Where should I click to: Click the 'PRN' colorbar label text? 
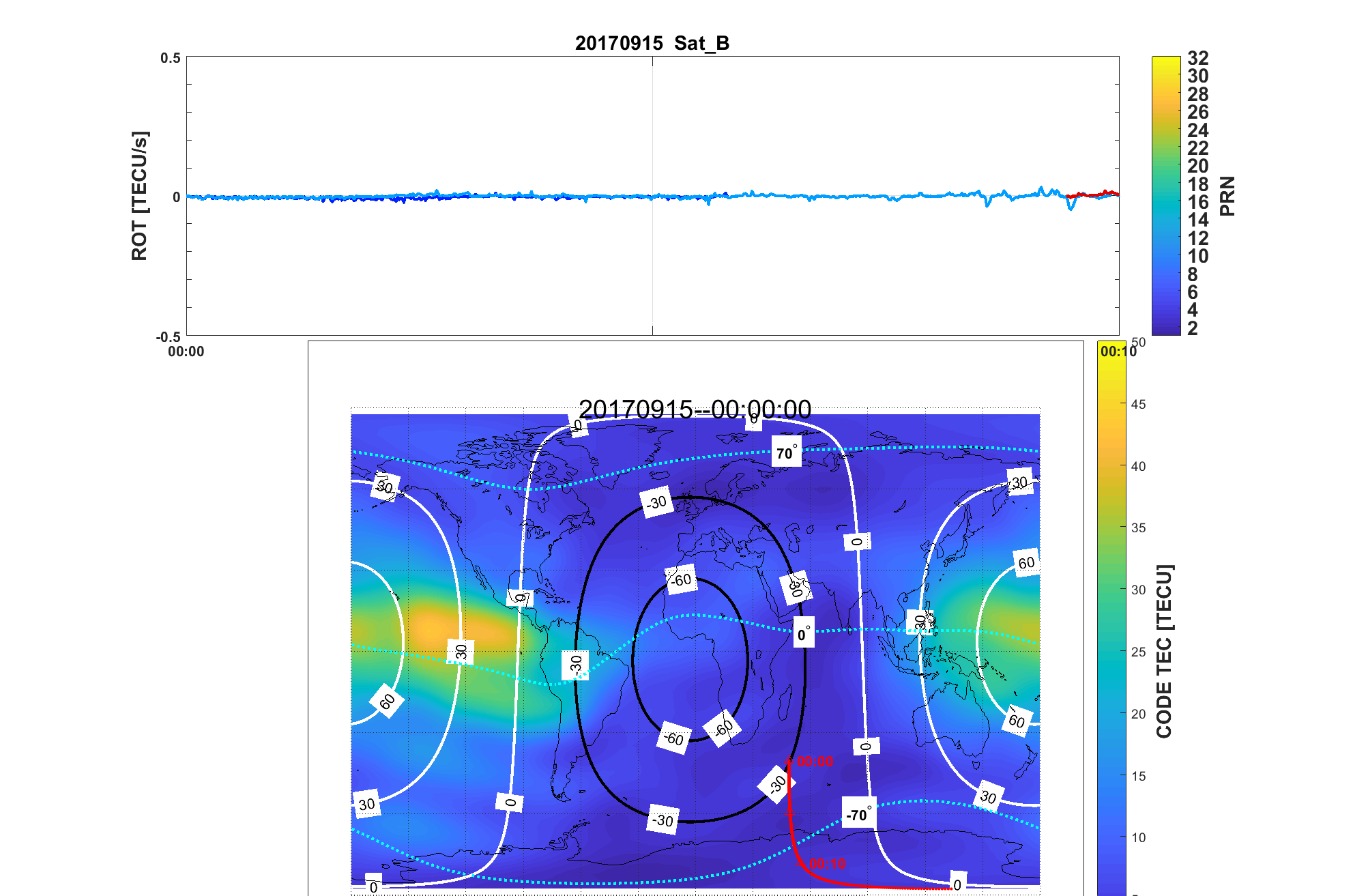tap(1227, 196)
